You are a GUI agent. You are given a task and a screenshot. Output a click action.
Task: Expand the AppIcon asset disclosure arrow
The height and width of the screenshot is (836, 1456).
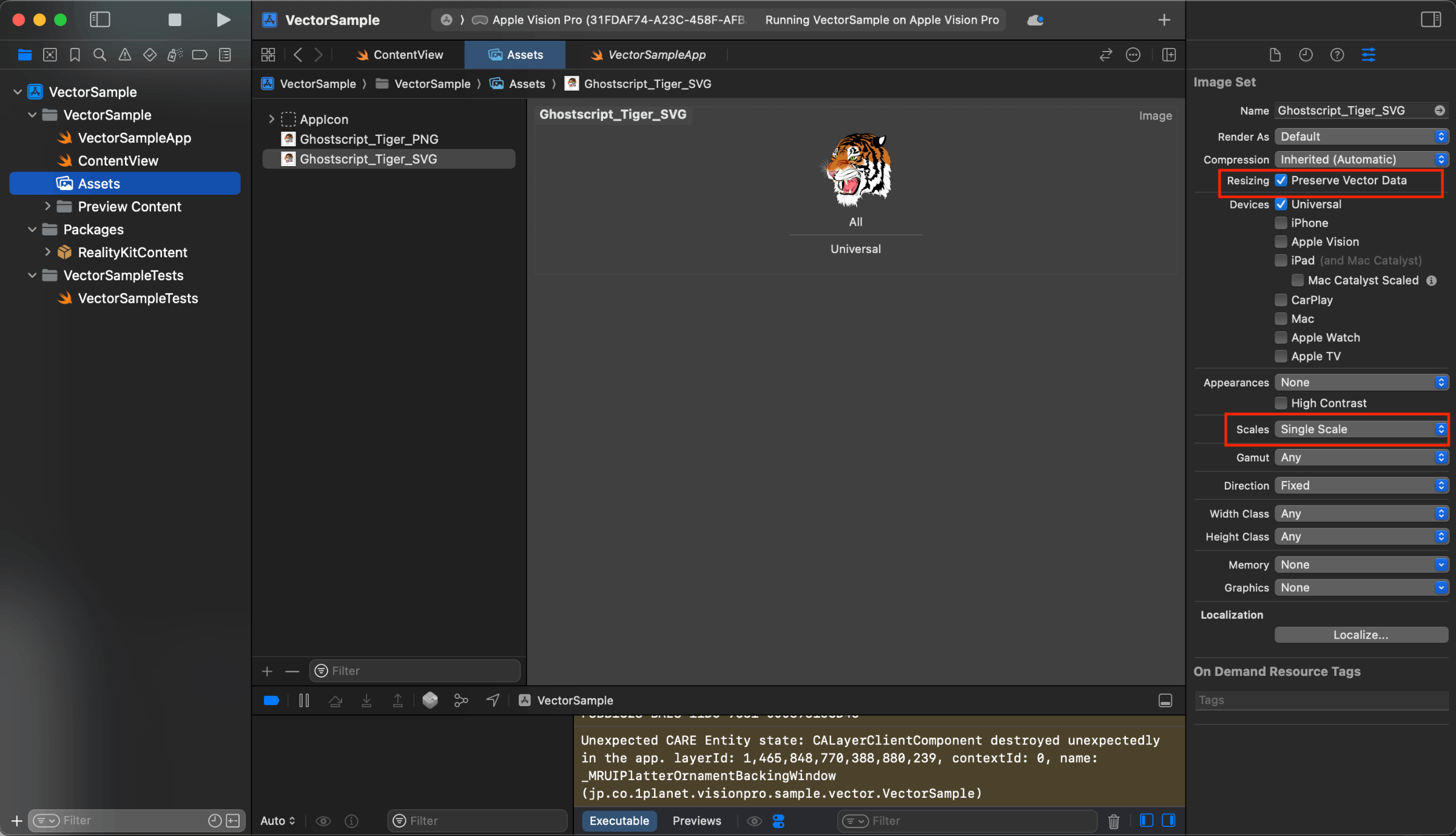coord(271,120)
